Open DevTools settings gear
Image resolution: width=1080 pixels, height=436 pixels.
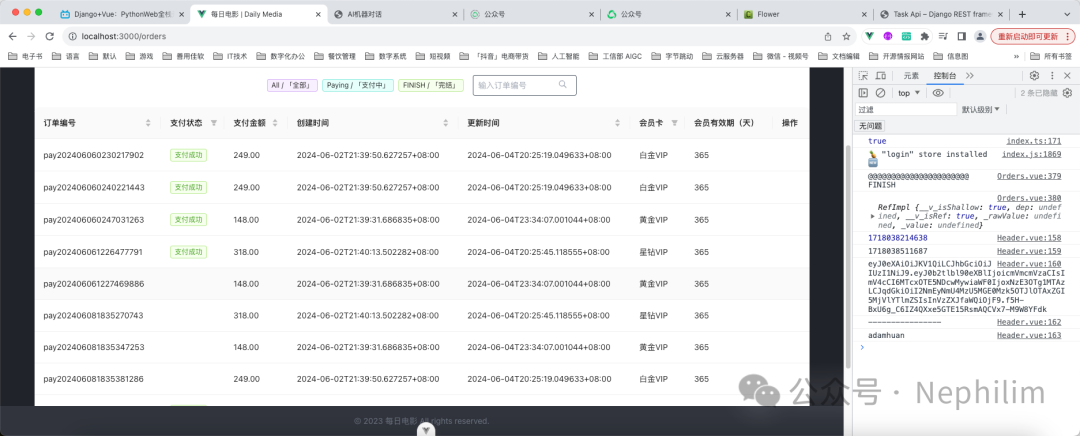pos(1034,76)
